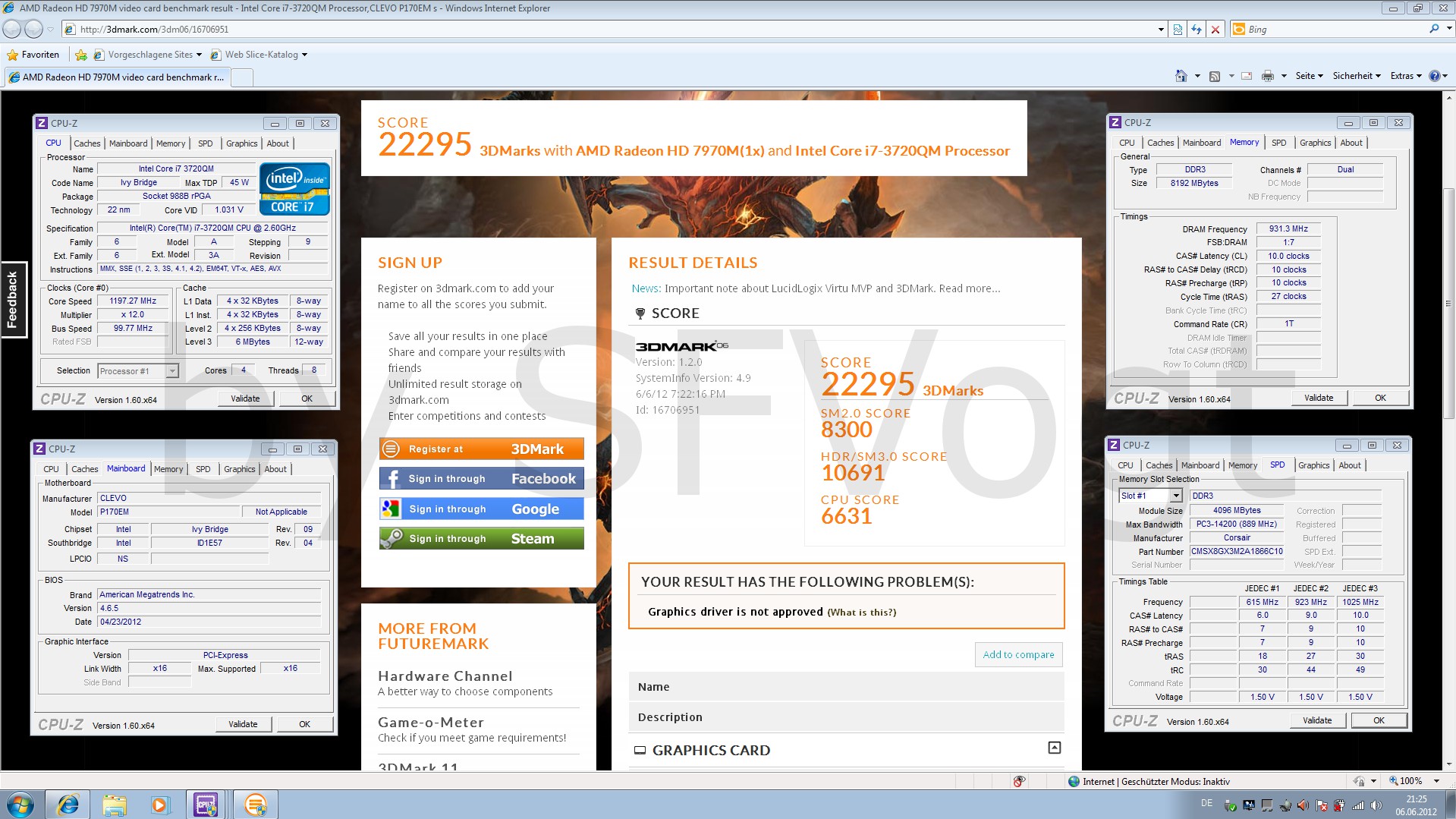Click Internet Explorer icon in taskbar

[68, 805]
